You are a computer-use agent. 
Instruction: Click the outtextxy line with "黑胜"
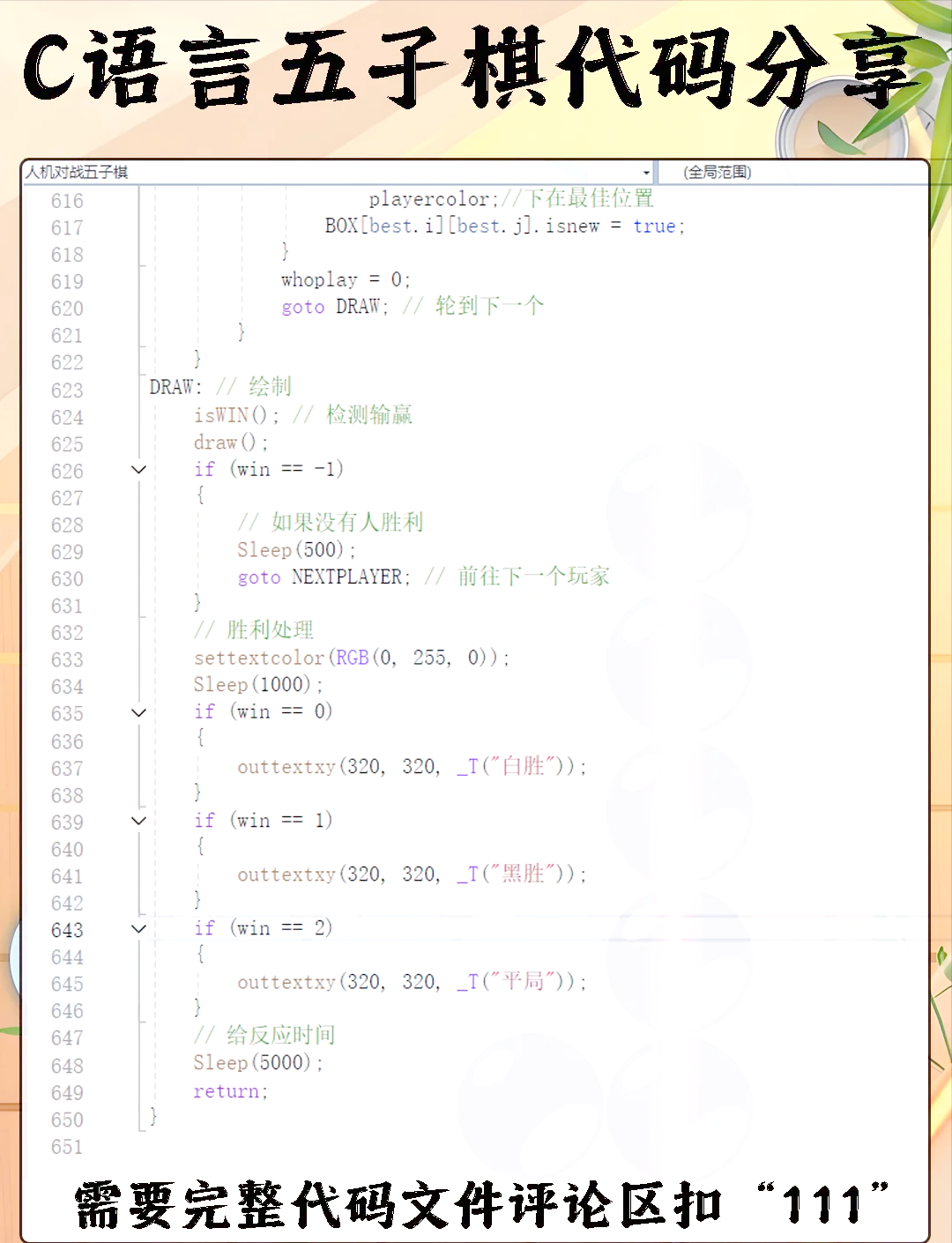coord(411,875)
